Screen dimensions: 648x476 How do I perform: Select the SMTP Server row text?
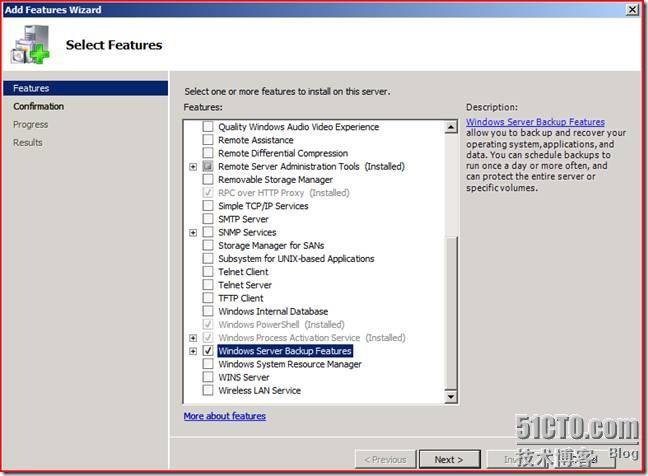[243, 219]
